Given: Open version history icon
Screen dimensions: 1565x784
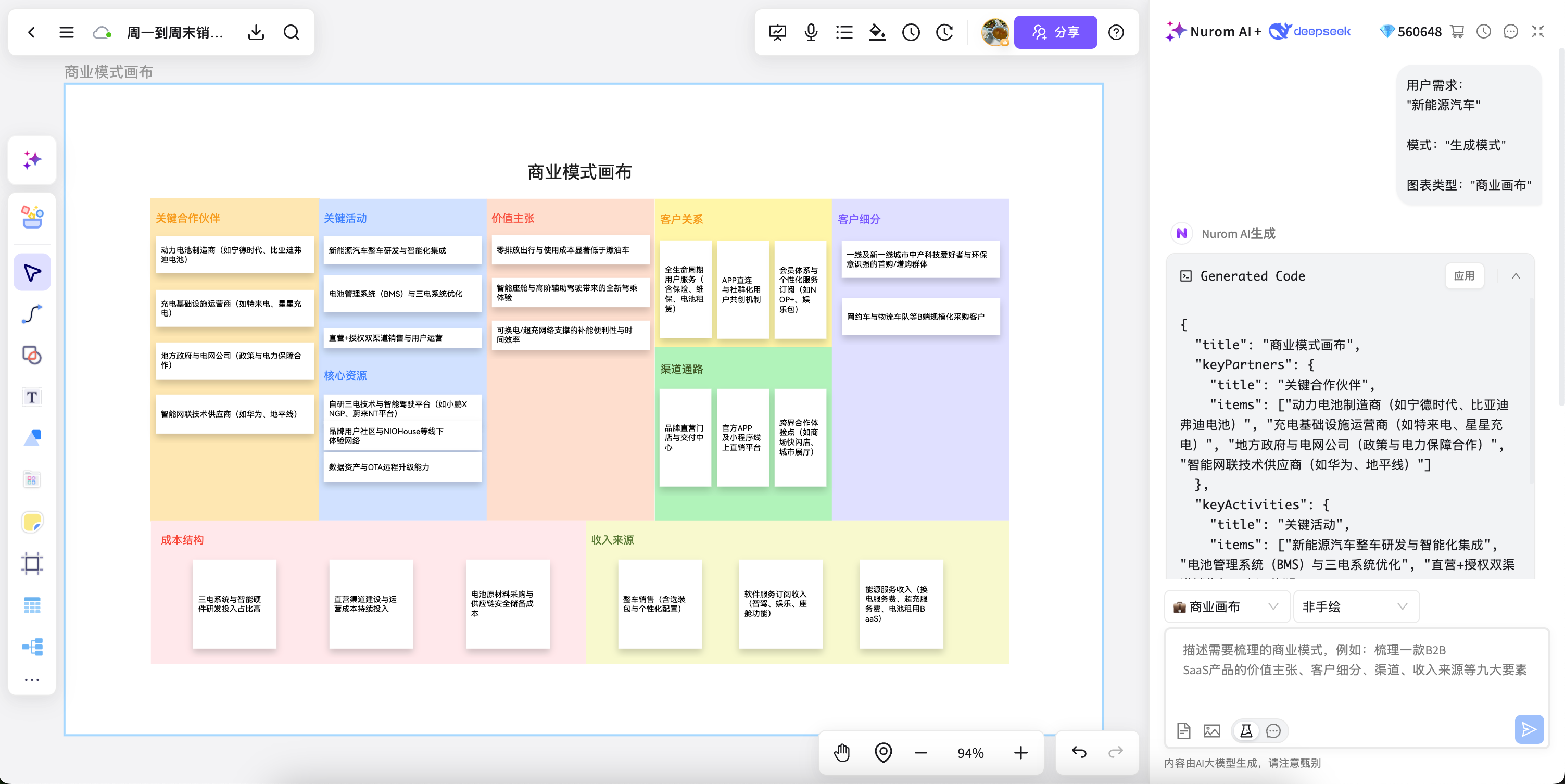Looking at the screenshot, I should 944,32.
